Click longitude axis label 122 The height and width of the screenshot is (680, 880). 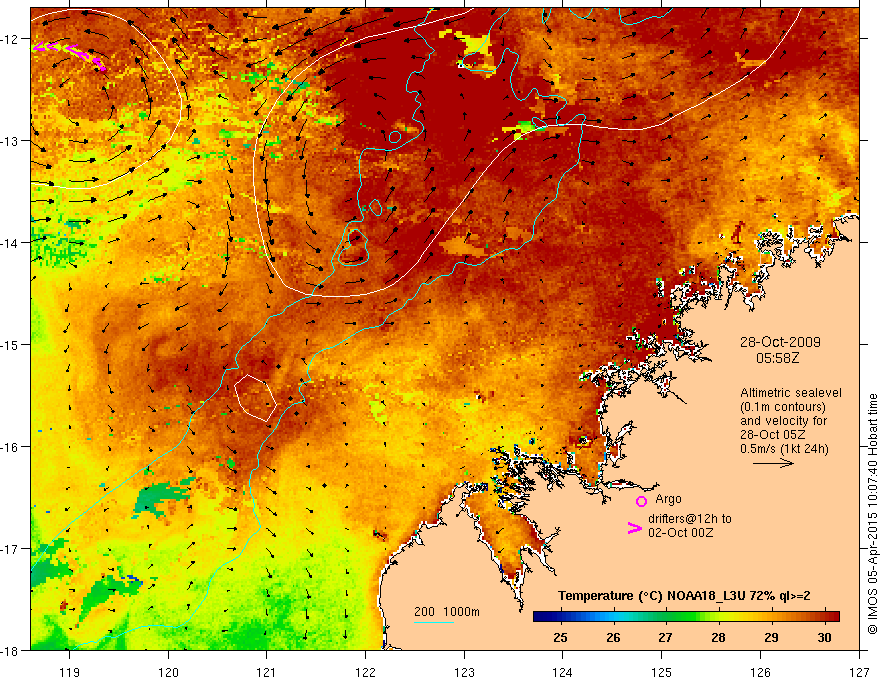(x=365, y=672)
